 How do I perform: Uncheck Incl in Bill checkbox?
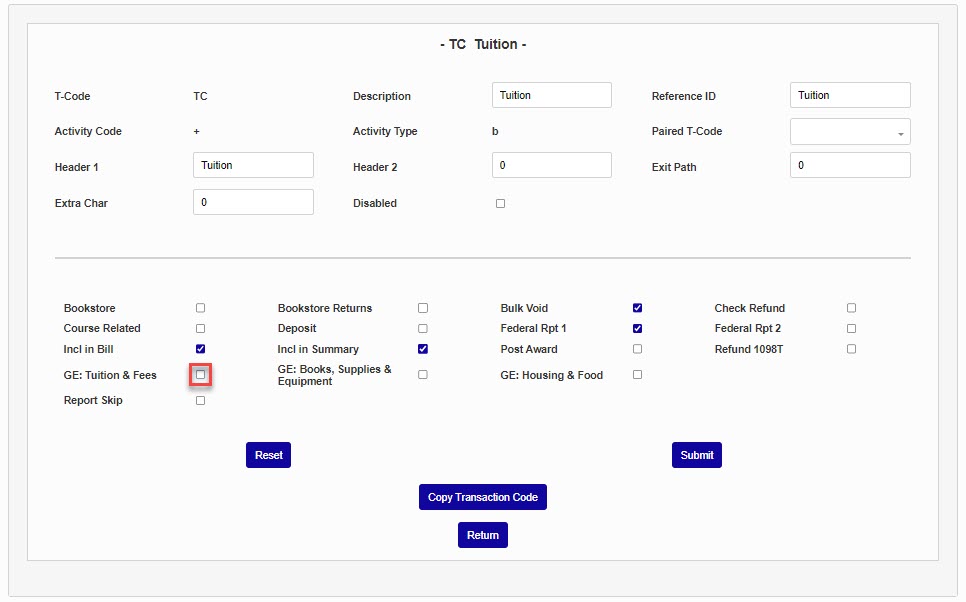pyautogui.click(x=201, y=349)
